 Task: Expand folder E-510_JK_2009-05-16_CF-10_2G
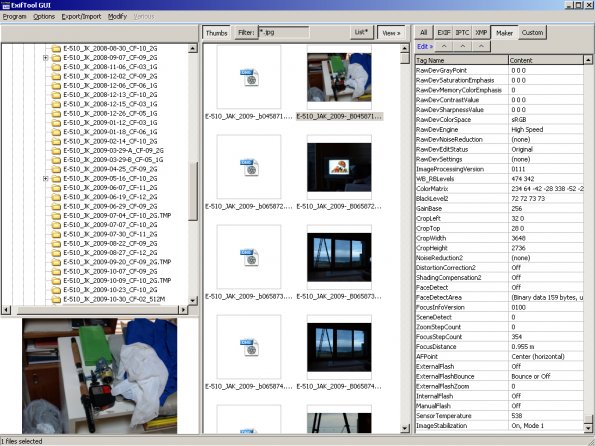point(46,178)
